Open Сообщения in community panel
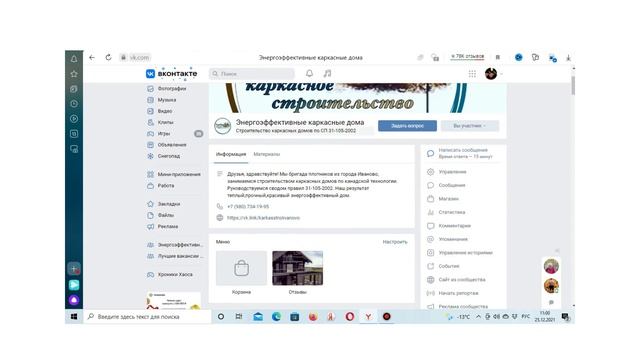Screen dimensions: 640x360 pyautogui.click(x=446, y=185)
